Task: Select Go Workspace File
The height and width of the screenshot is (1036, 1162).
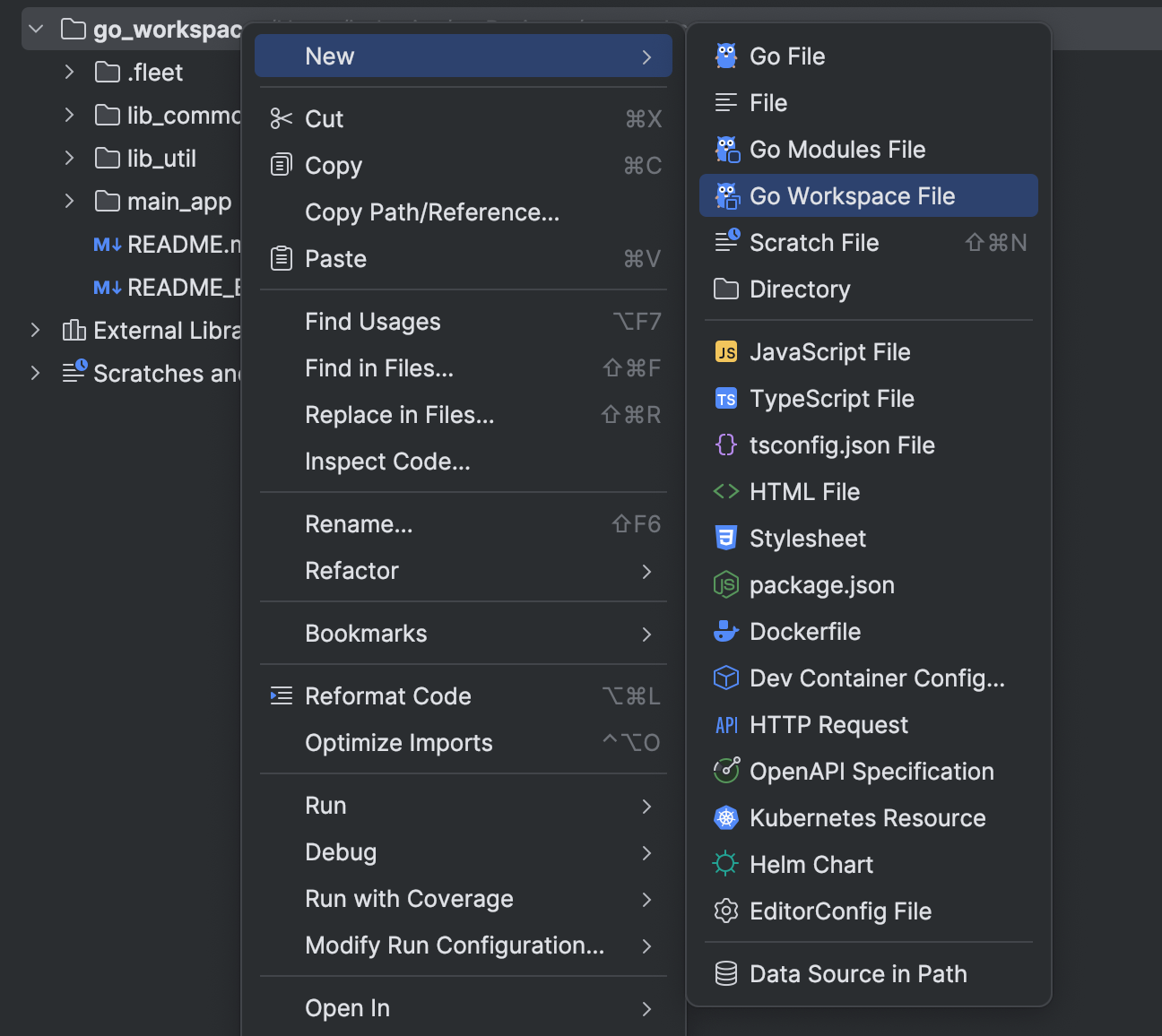Action: tap(853, 195)
